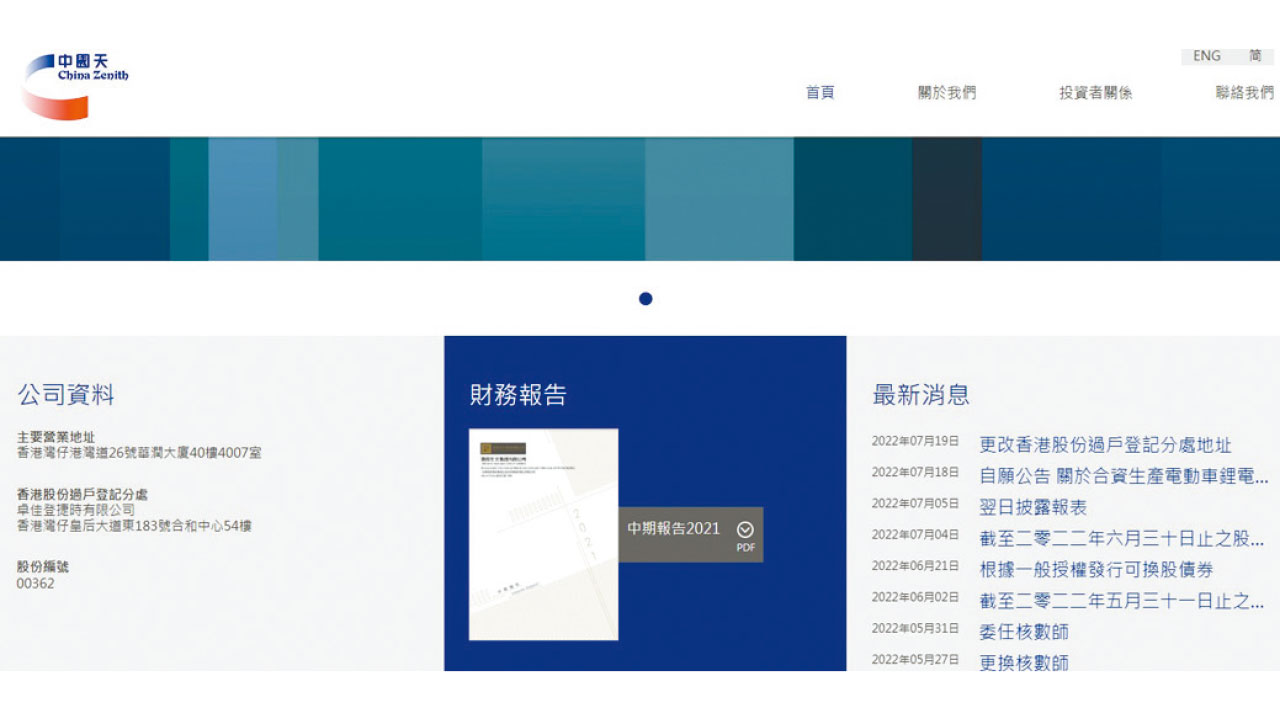Image resolution: width=1280 pixels, height=720 pixels.
Task: Open the 更改香港股份過戶登記分處地址 news link
Action: (x=1104, y=445)
